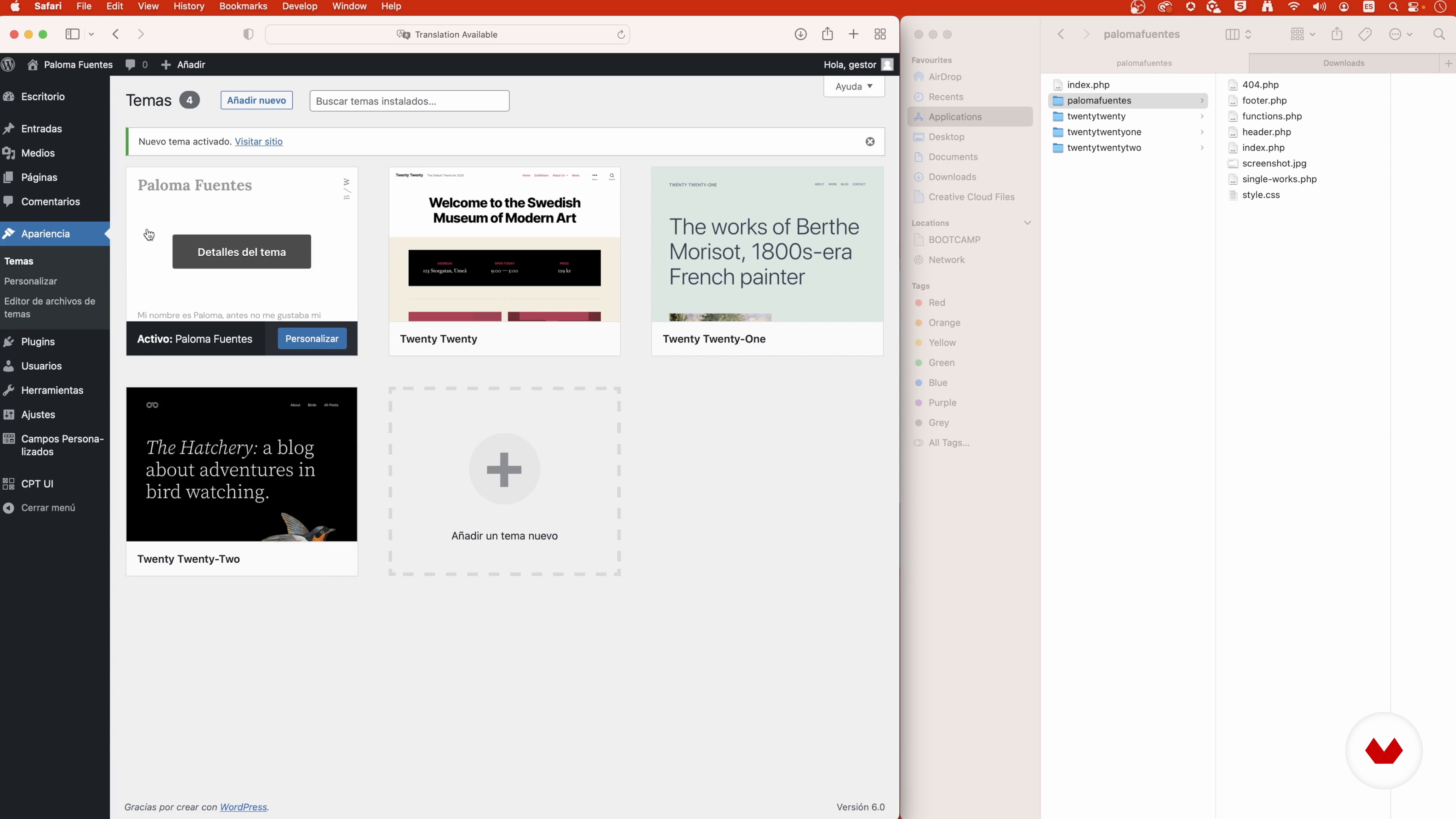Click Wi-Fi icon in menu bar

tap(1293, 7)
